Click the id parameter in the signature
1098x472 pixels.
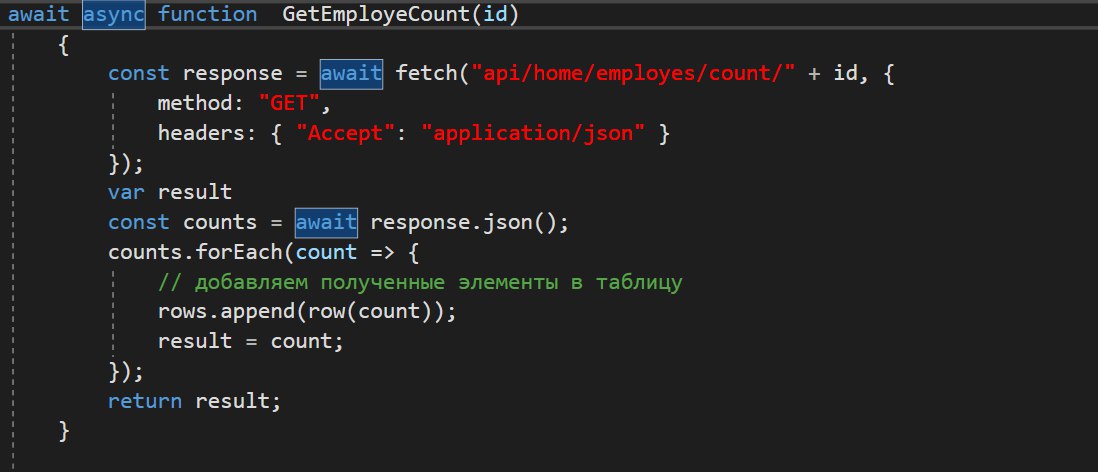[x=495, y=15]
